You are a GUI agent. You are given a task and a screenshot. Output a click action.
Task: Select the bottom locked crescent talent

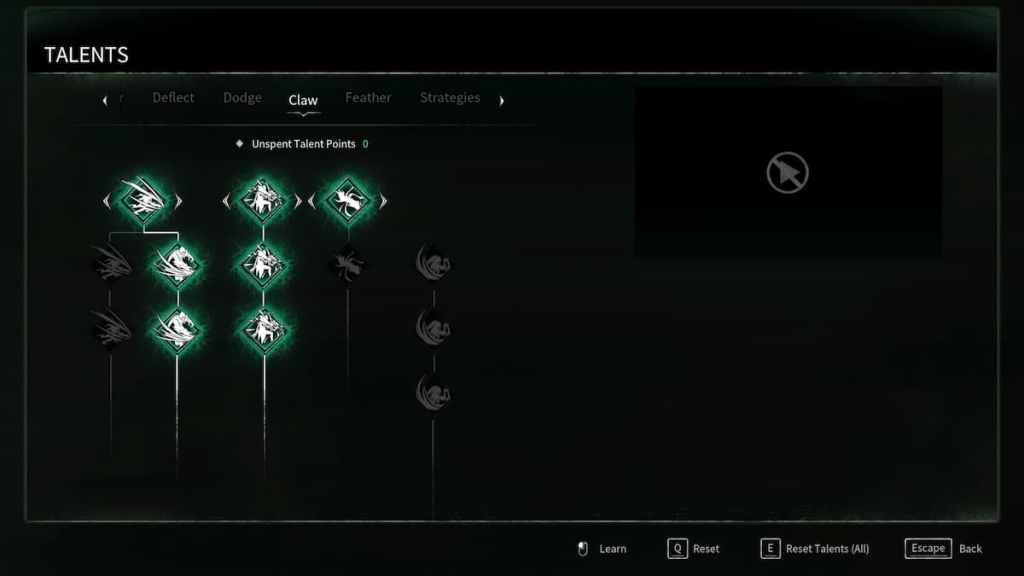[x=434, y=392]
